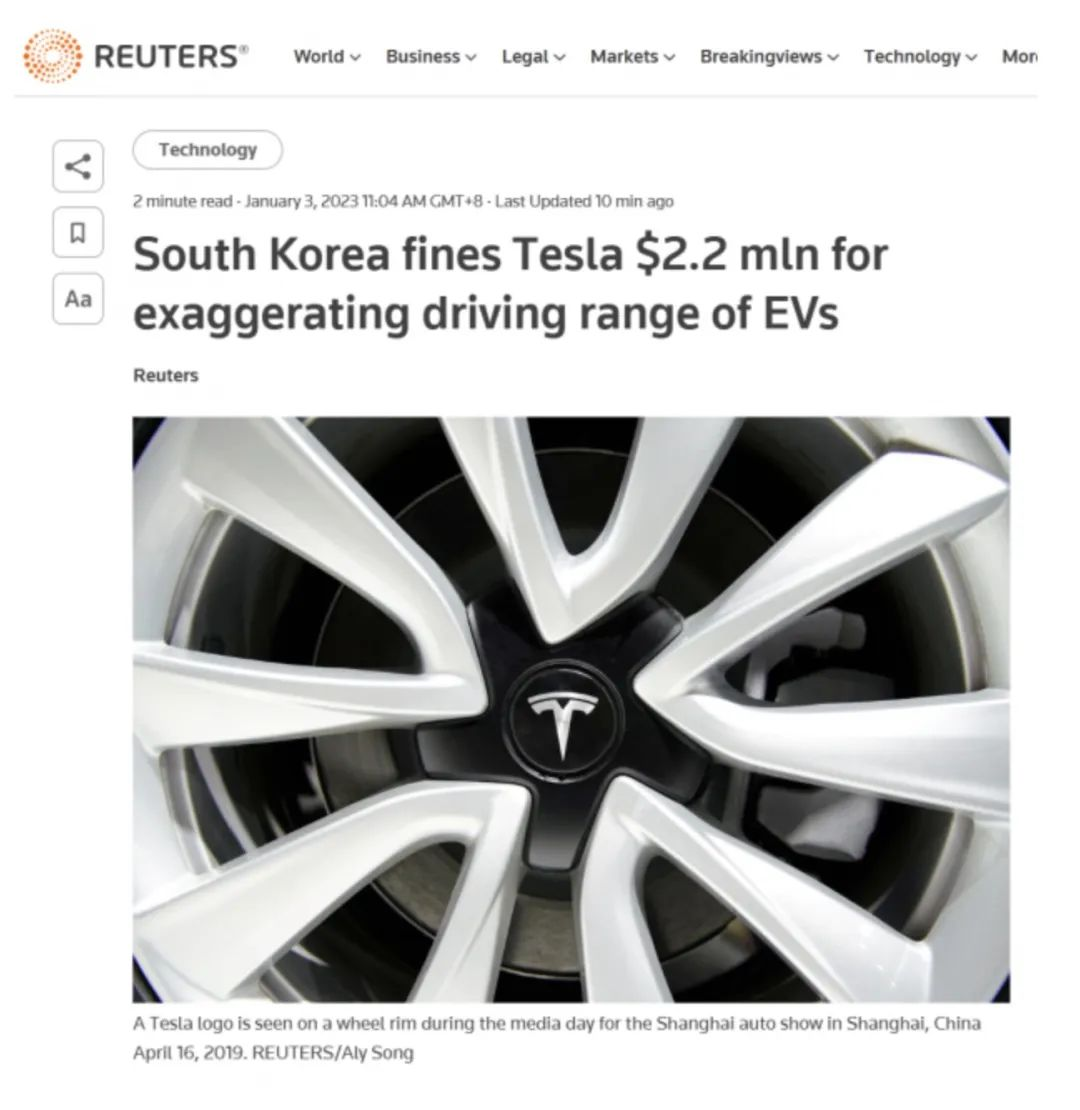This screenshot has width=1080, height=1110.
Task: Open the Markets menu
Action: [x=633, y=57]
